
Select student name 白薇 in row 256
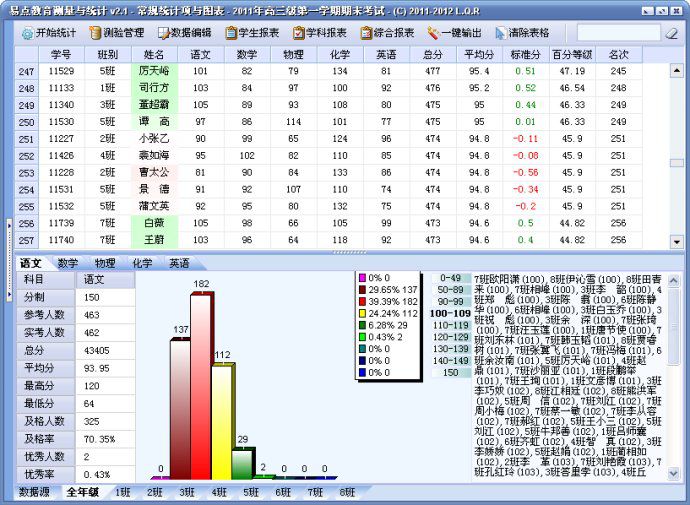point(154,223)
